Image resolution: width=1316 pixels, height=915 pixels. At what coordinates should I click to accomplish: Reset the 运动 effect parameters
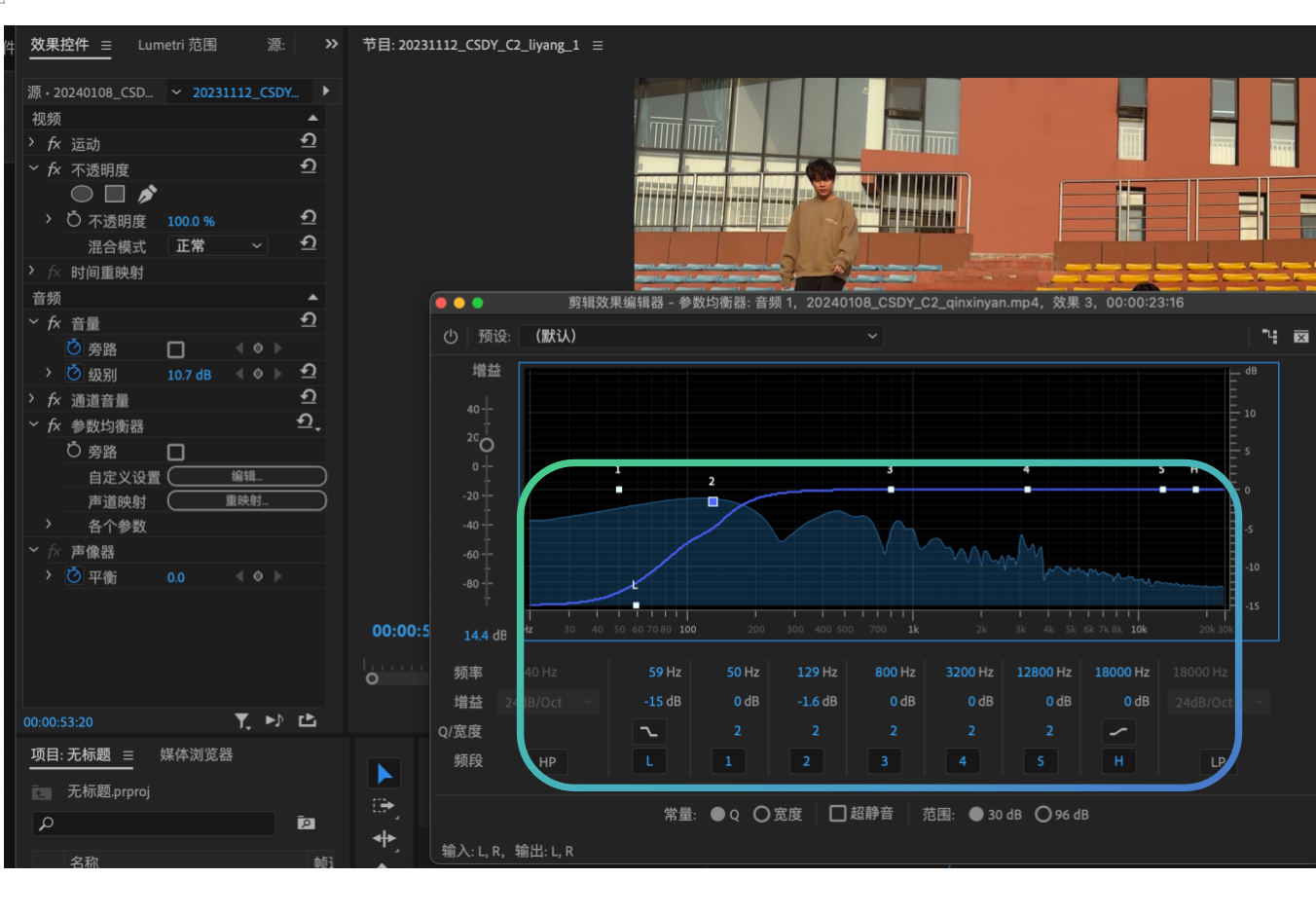(309, 141)
